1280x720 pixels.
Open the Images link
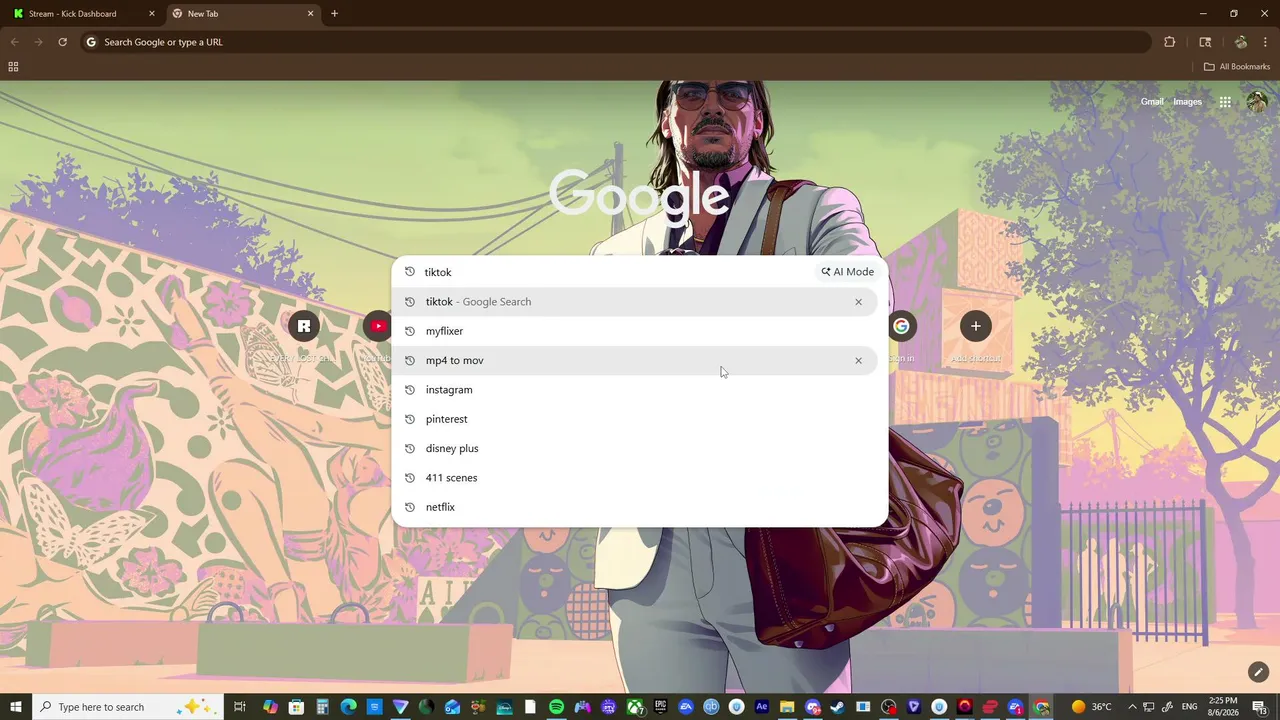(1187, 102)
